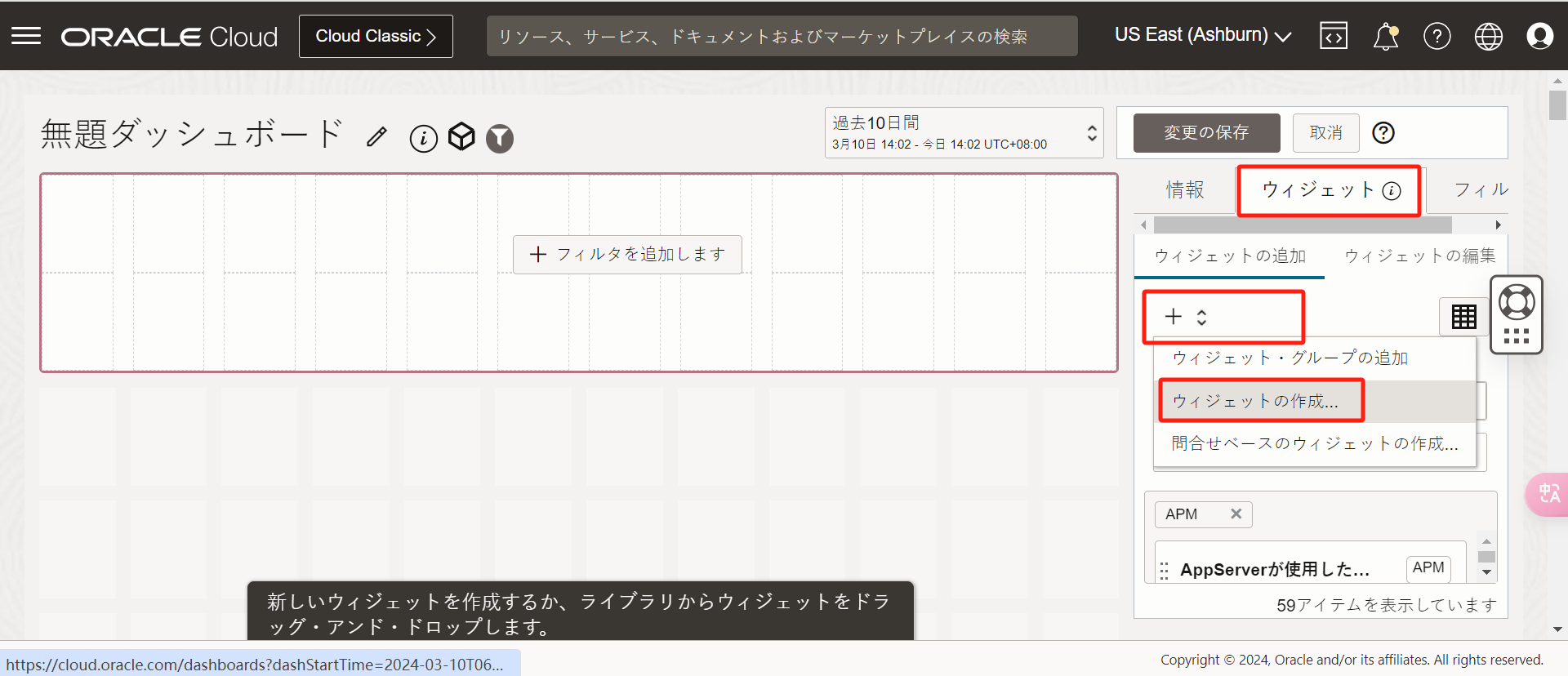Click the pencil icon to rename dashboard
1568x676 pixels.
point(376,137)
